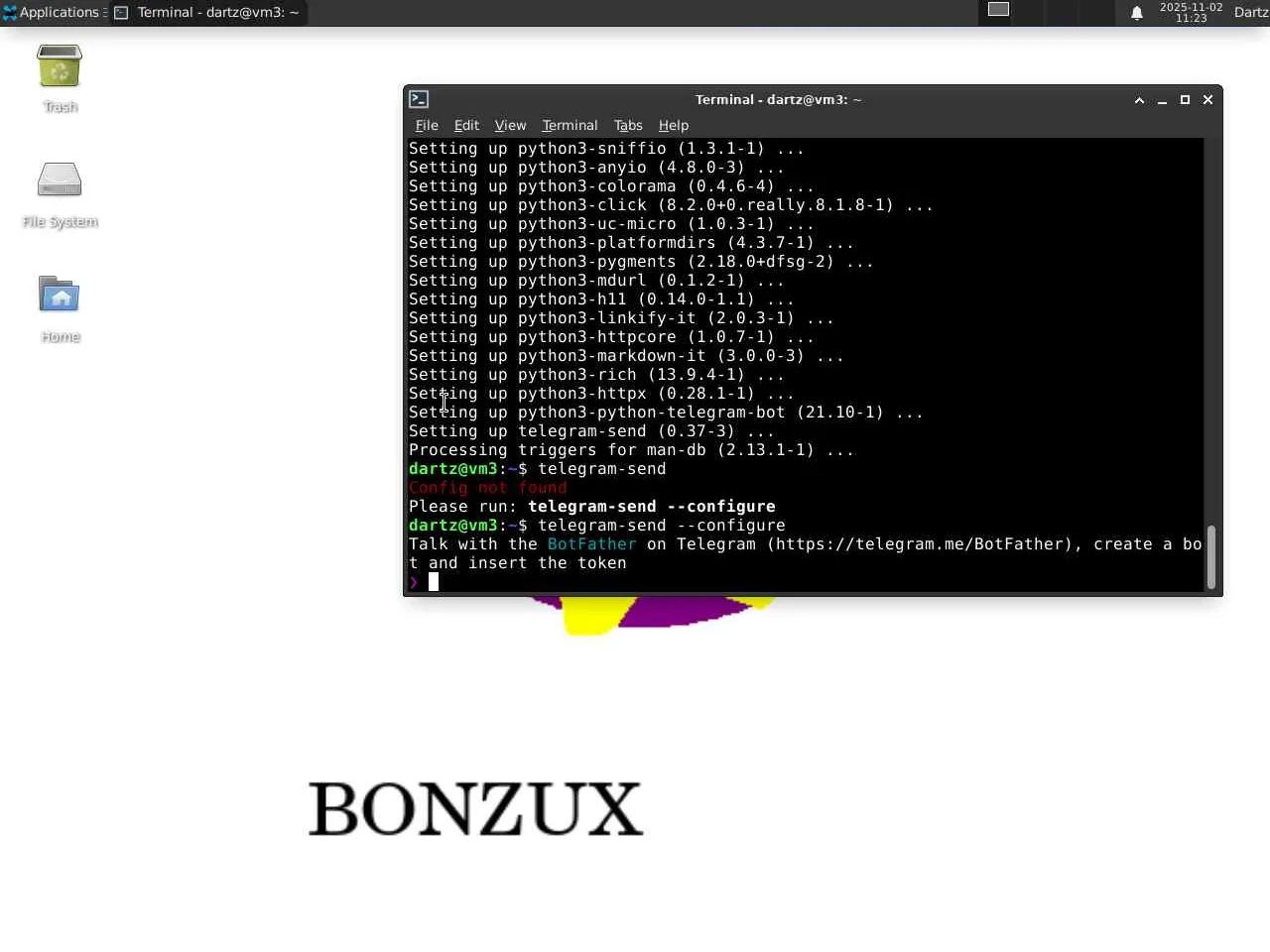Open the Dartz user menu in the panel

(x=1251, y=12)
